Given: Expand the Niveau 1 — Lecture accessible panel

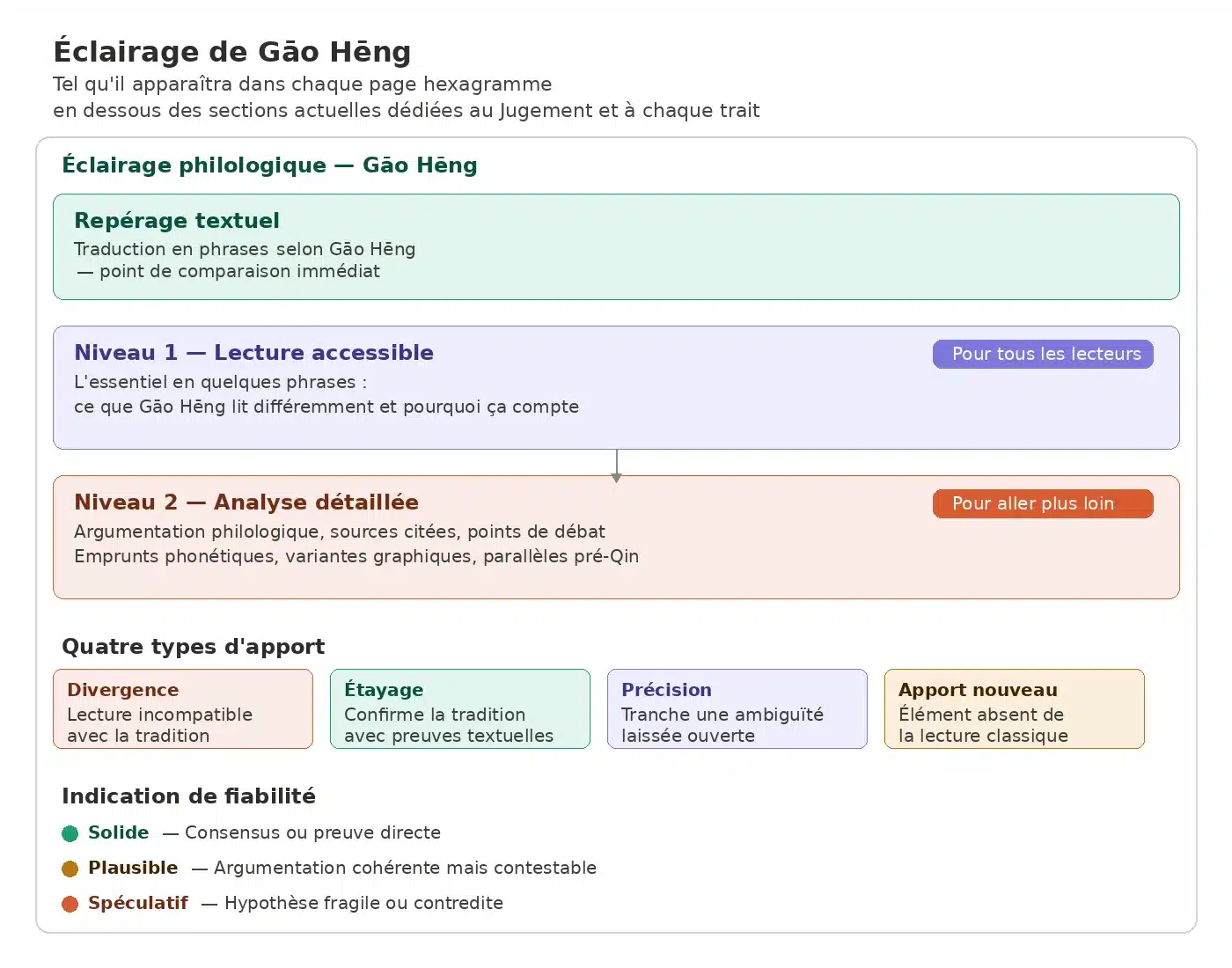Looking at the screenshot, I should [253, 353].
